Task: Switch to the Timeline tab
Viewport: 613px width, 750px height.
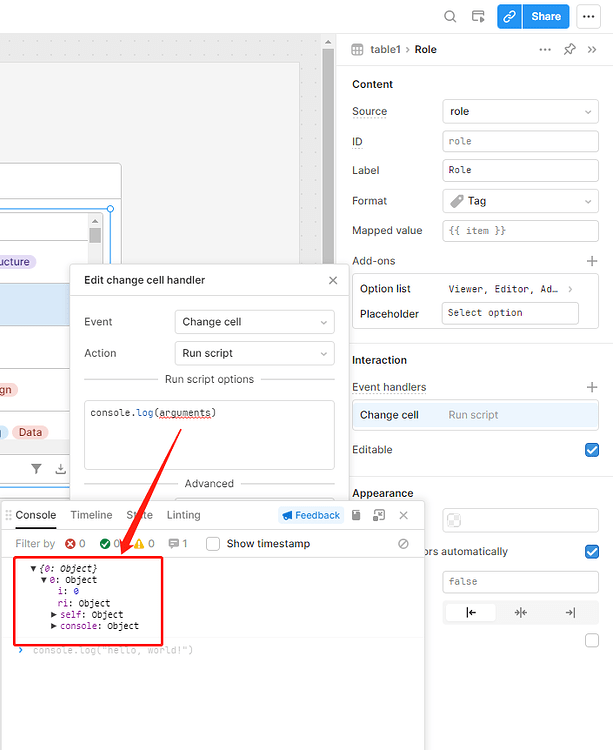Action: 91,515
